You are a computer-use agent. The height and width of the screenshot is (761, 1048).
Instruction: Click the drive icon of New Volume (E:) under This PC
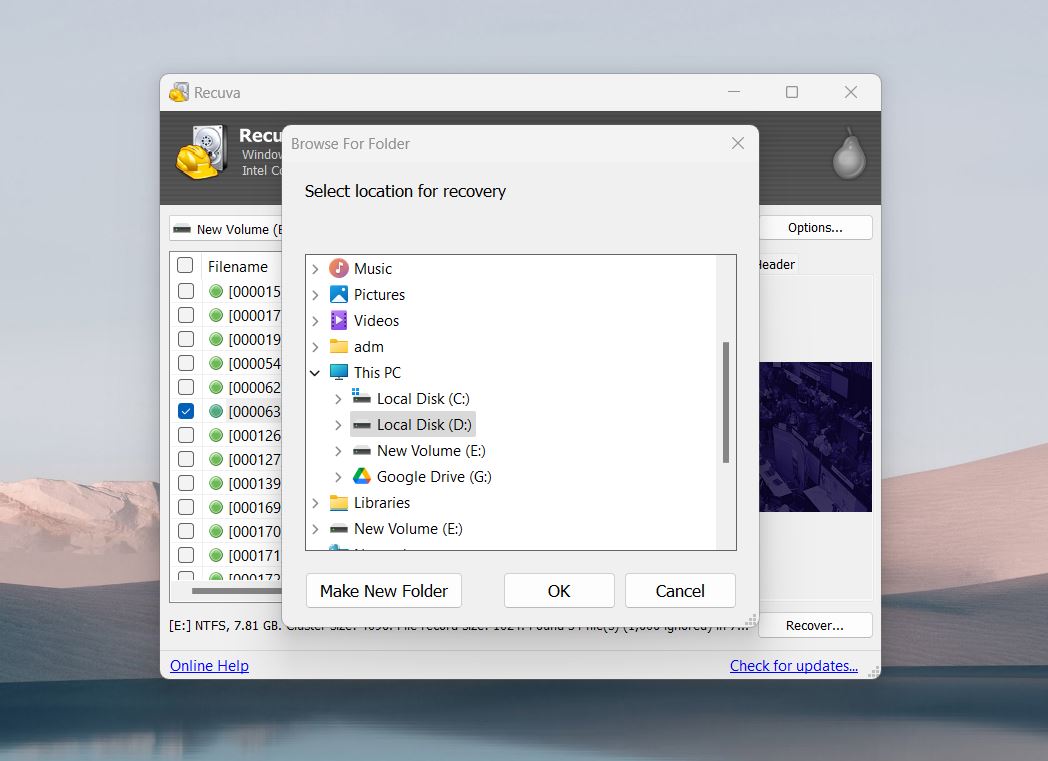[x=362, y=451]
